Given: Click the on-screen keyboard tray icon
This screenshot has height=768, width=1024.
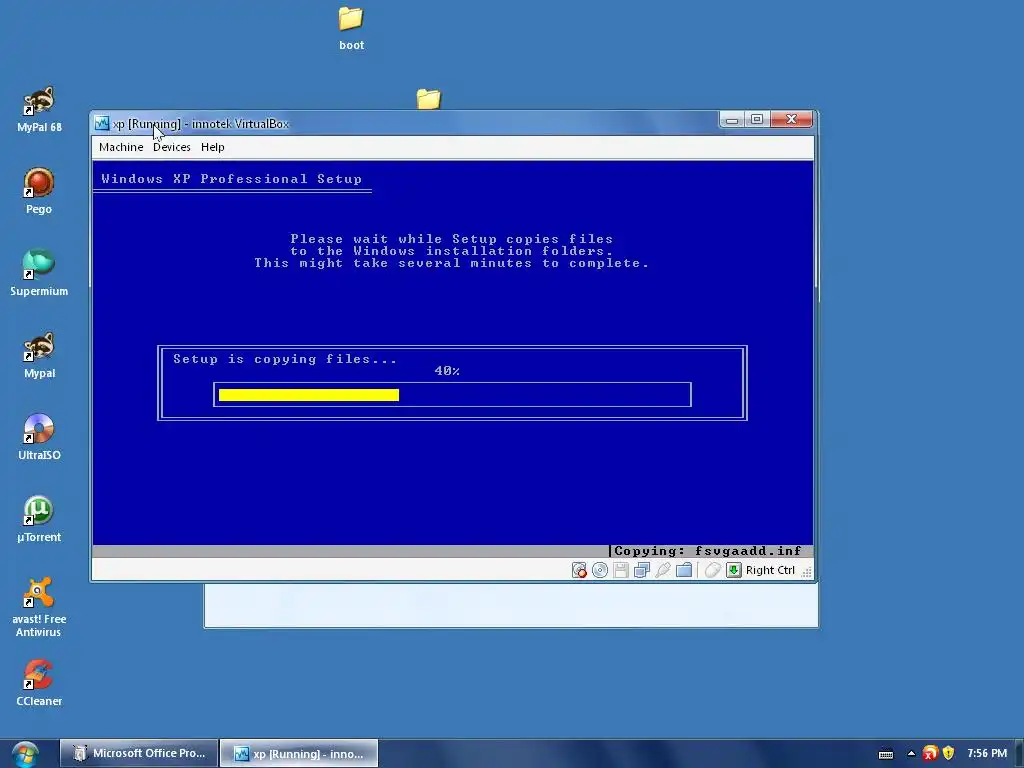Looking at the screenshot, I should (886, 754).
